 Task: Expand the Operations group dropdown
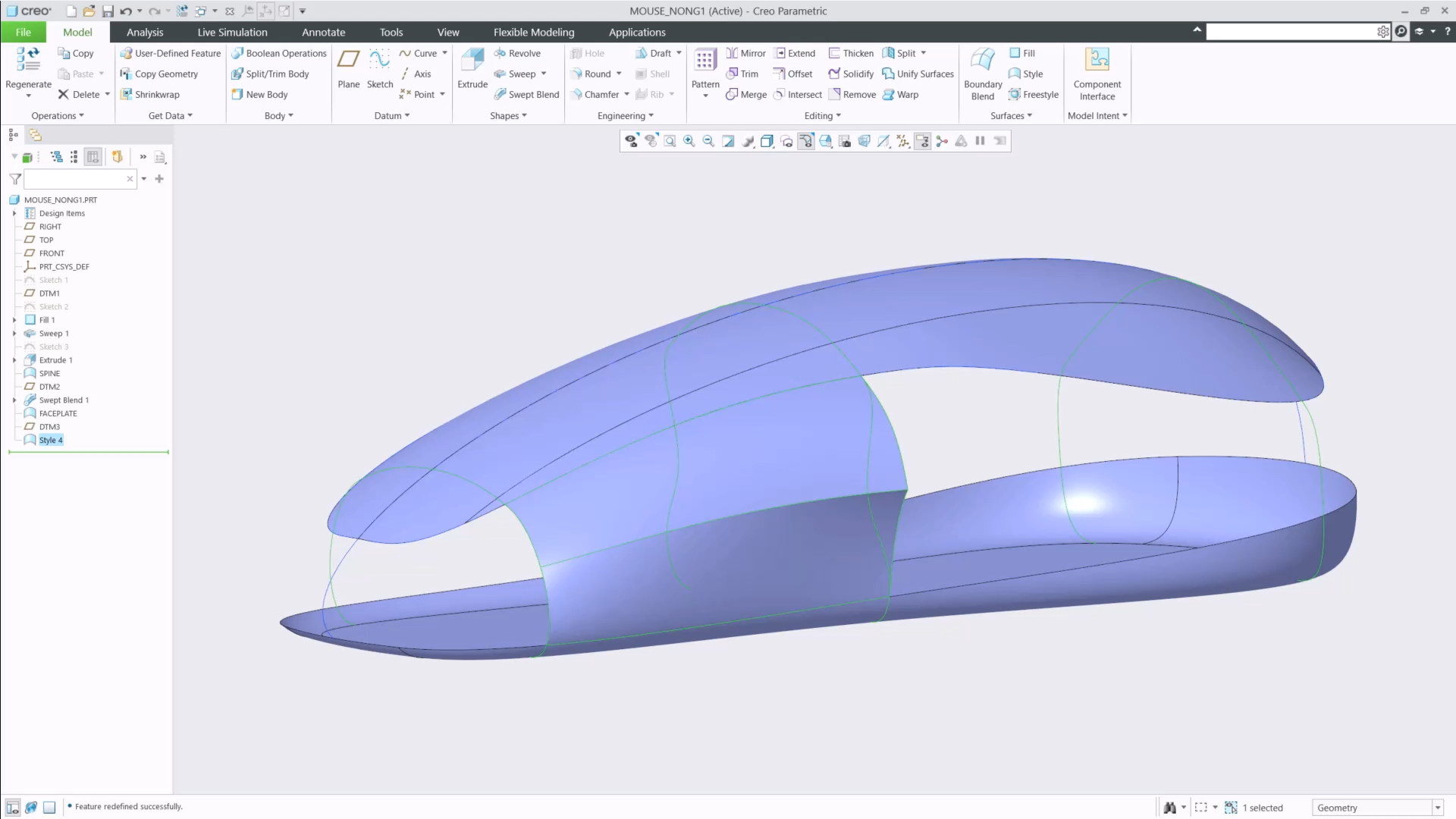click(x=58, y=116)
